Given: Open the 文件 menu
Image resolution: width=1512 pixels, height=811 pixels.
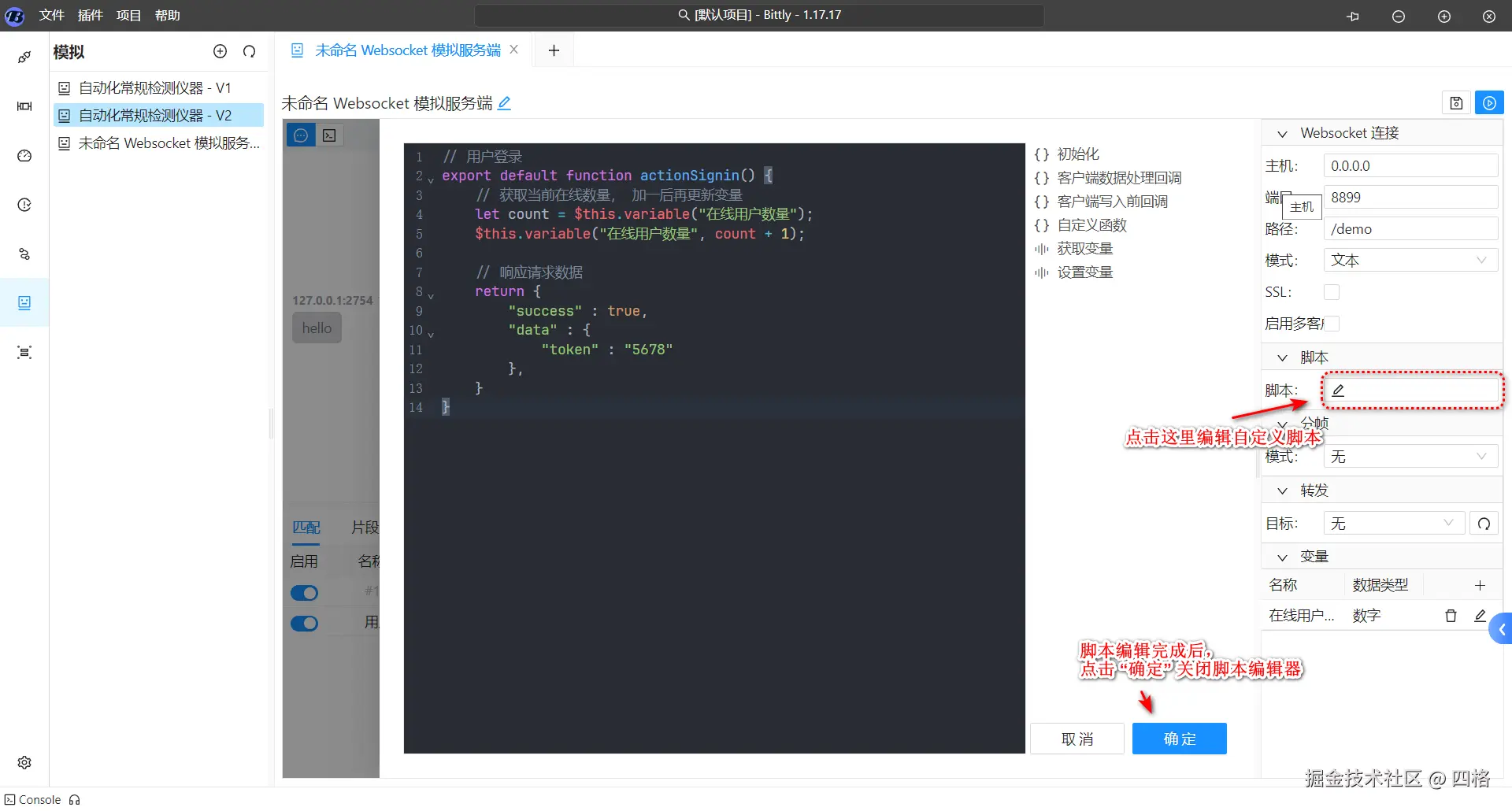Looking at the screenshot, I should tap(52, 16).
